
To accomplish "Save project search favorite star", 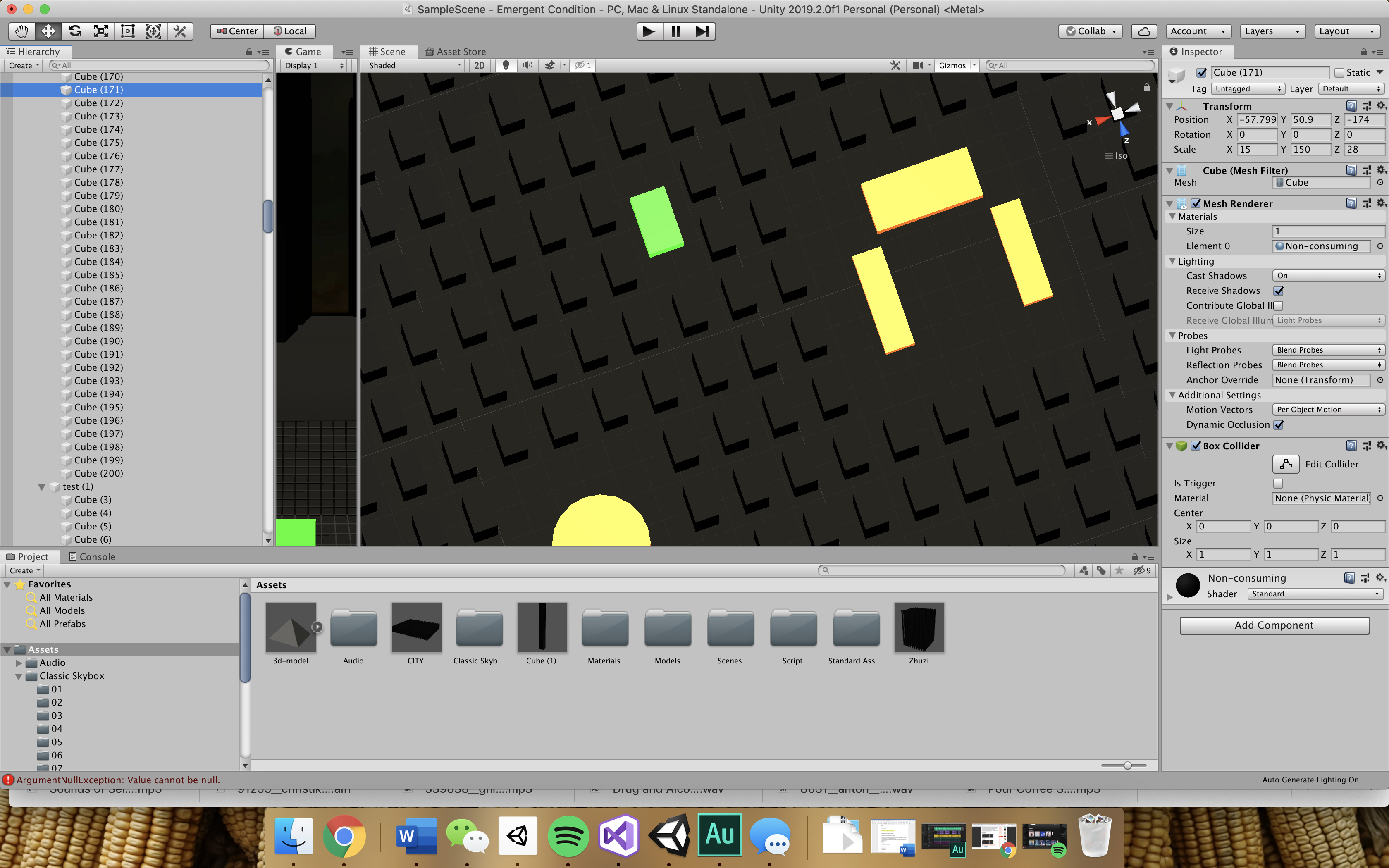I will (x=1119, y=571).
